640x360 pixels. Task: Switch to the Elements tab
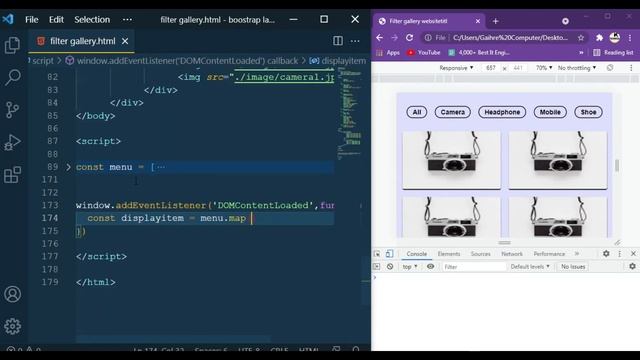point(449,254)
